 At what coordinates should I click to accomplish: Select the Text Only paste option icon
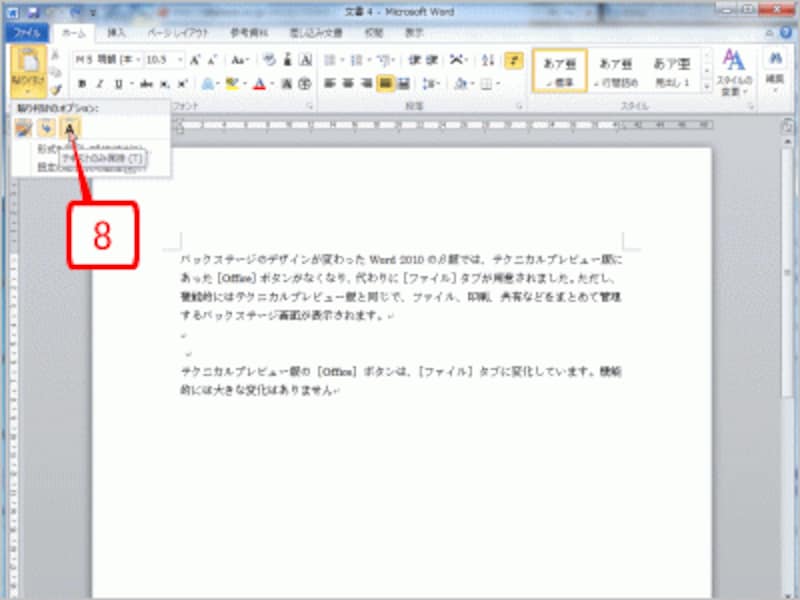[69, 125]
